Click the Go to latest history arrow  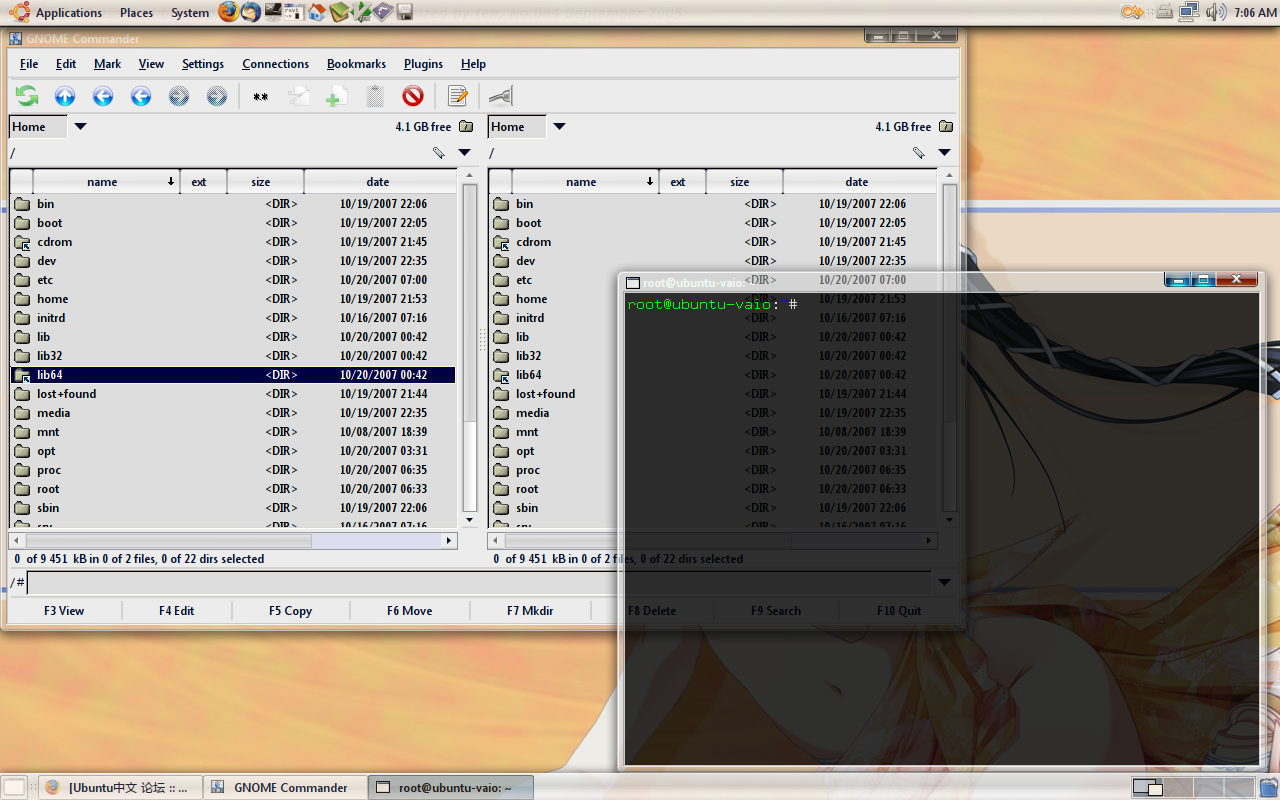pos(217,96)
